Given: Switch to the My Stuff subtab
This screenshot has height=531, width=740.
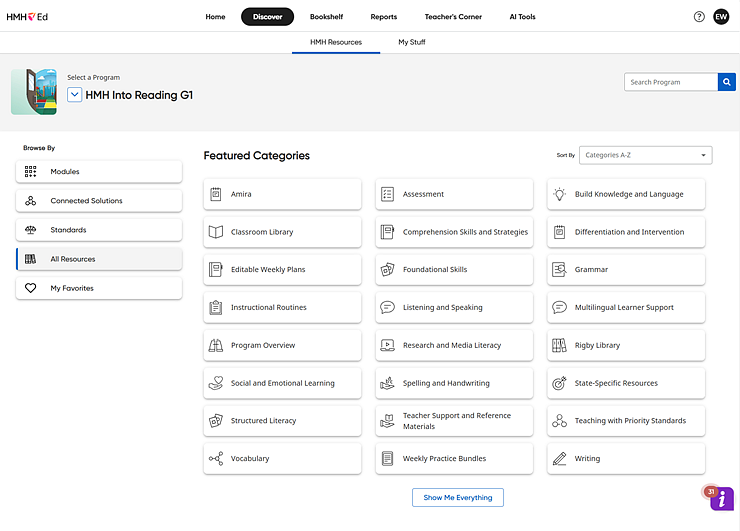Looking at the screenshot, I should click(x=412, y=42).
